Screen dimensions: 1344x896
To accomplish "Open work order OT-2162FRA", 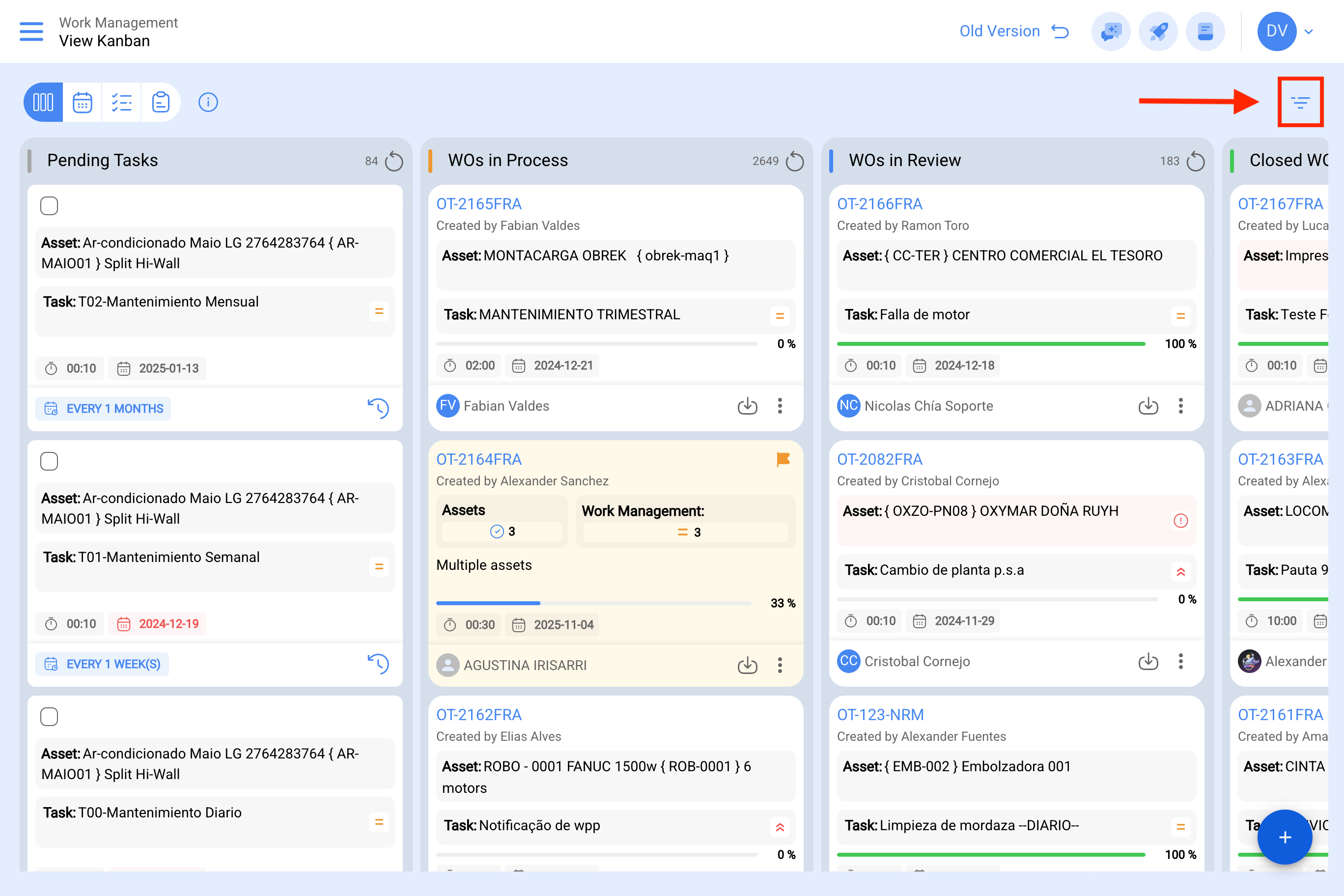I will click(479, 715).
